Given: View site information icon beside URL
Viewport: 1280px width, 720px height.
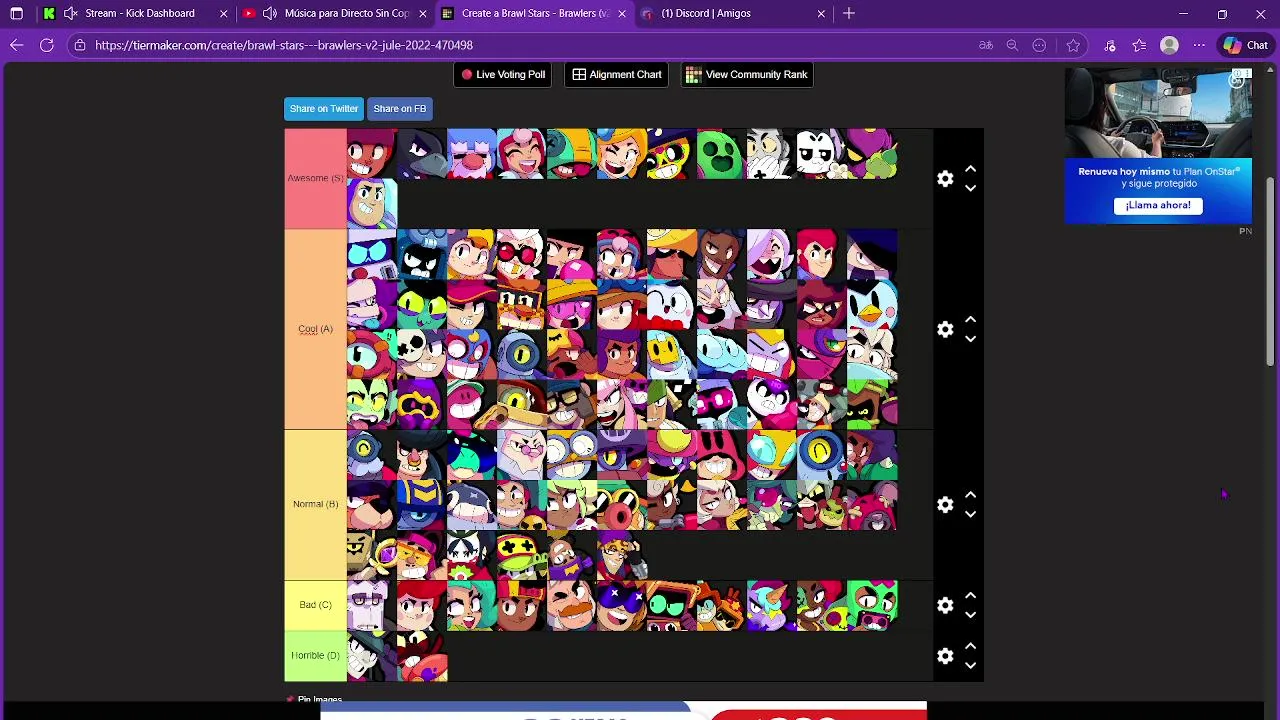Looking at the screenshot, I should (x=80, y=45).
